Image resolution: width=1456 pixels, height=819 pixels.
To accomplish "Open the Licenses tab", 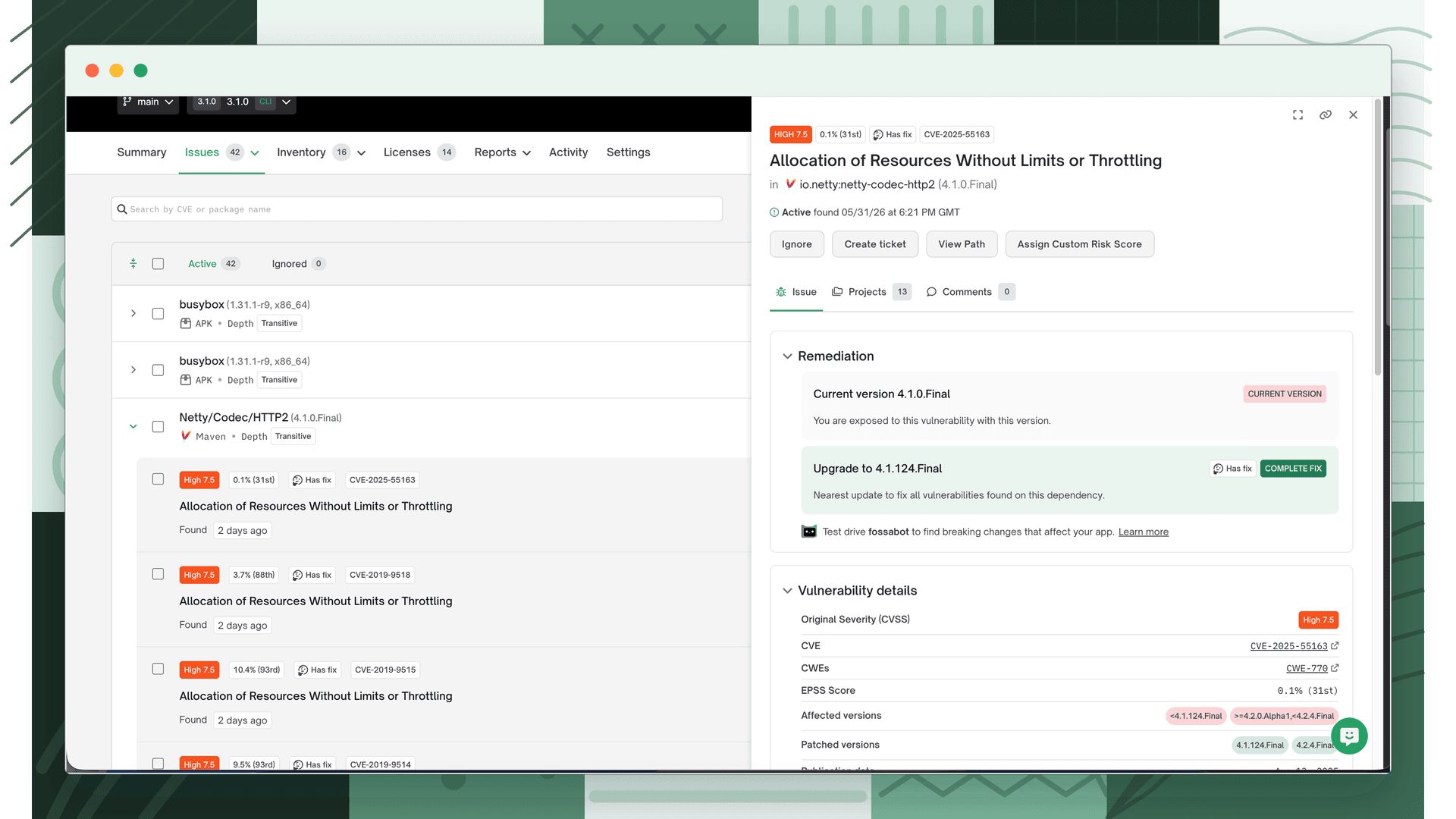I will click(419, 152).
